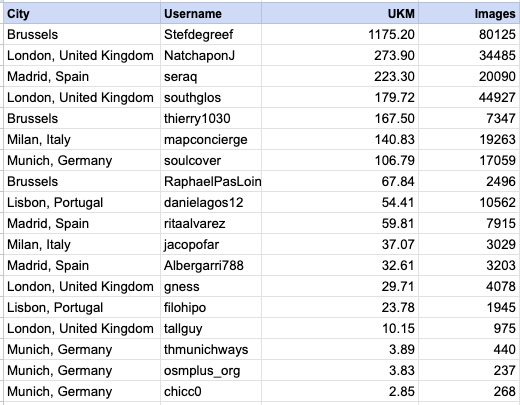520x405 pixels.
Task: Click the Albergarri788 username cell
Action: pyautogui.click(x=211, y=265)
